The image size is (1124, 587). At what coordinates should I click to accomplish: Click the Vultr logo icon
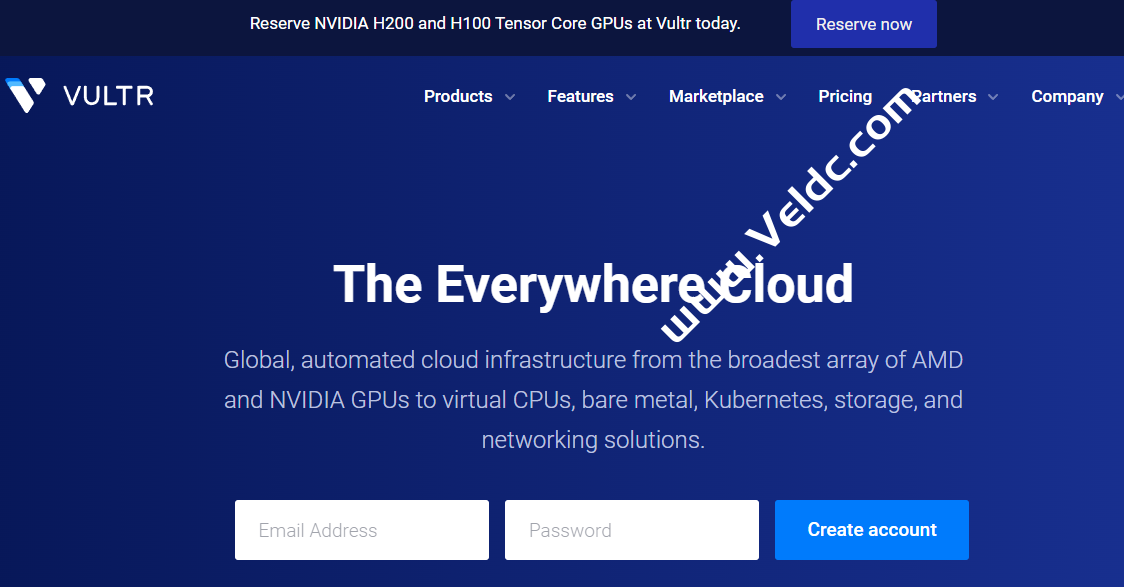coord(25,95)
